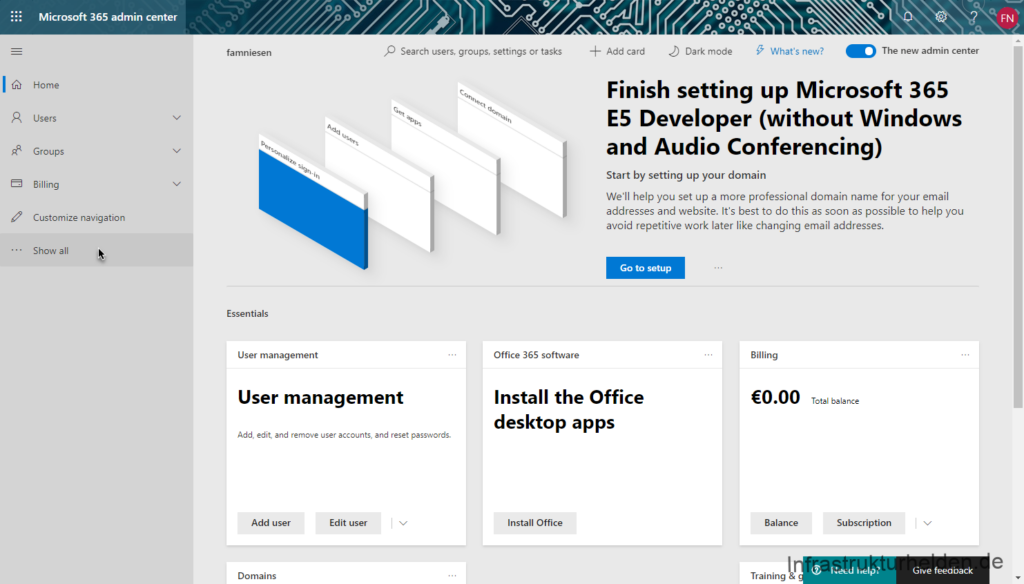The width and height of the screenshot is (1024, 584).
Task: Toggle The new admin center switch
Action: coord(860,51)
